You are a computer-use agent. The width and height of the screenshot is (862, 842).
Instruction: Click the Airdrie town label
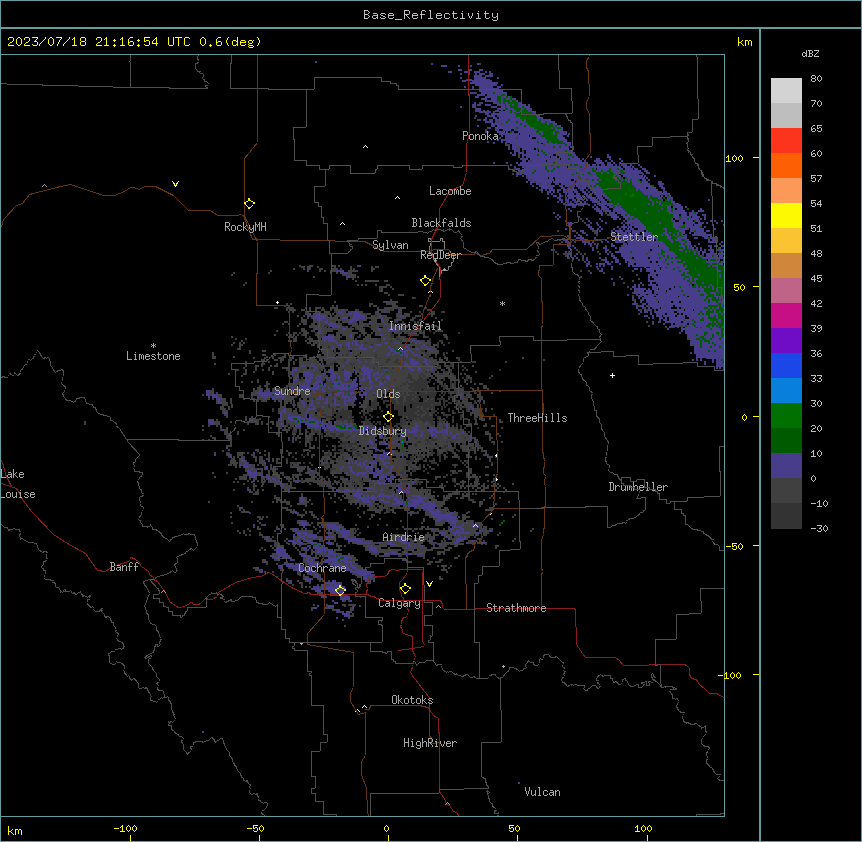click(403, 537)
